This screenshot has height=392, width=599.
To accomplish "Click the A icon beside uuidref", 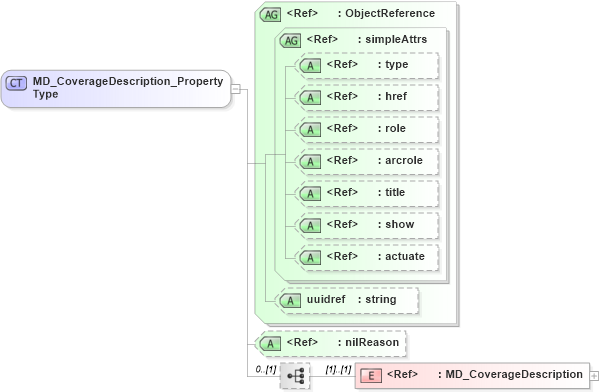I will coord(290,301).
